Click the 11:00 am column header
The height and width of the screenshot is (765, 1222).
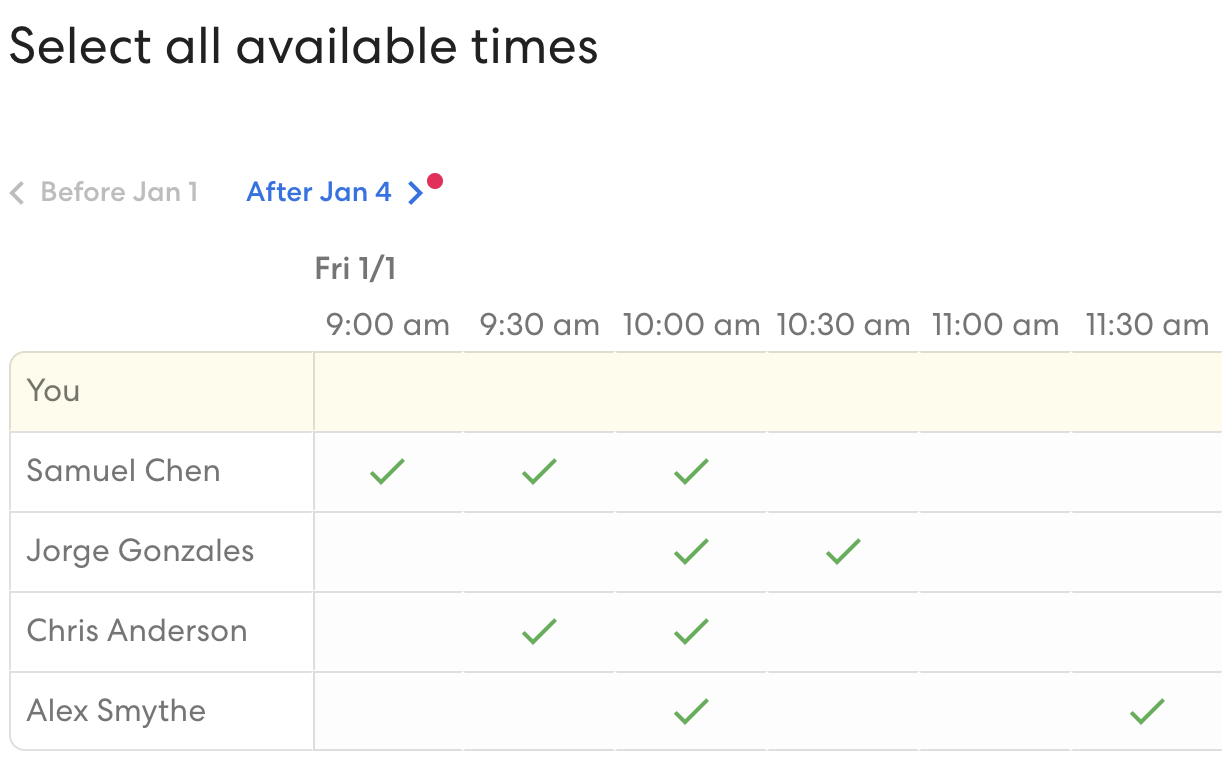tap(995, 325)
